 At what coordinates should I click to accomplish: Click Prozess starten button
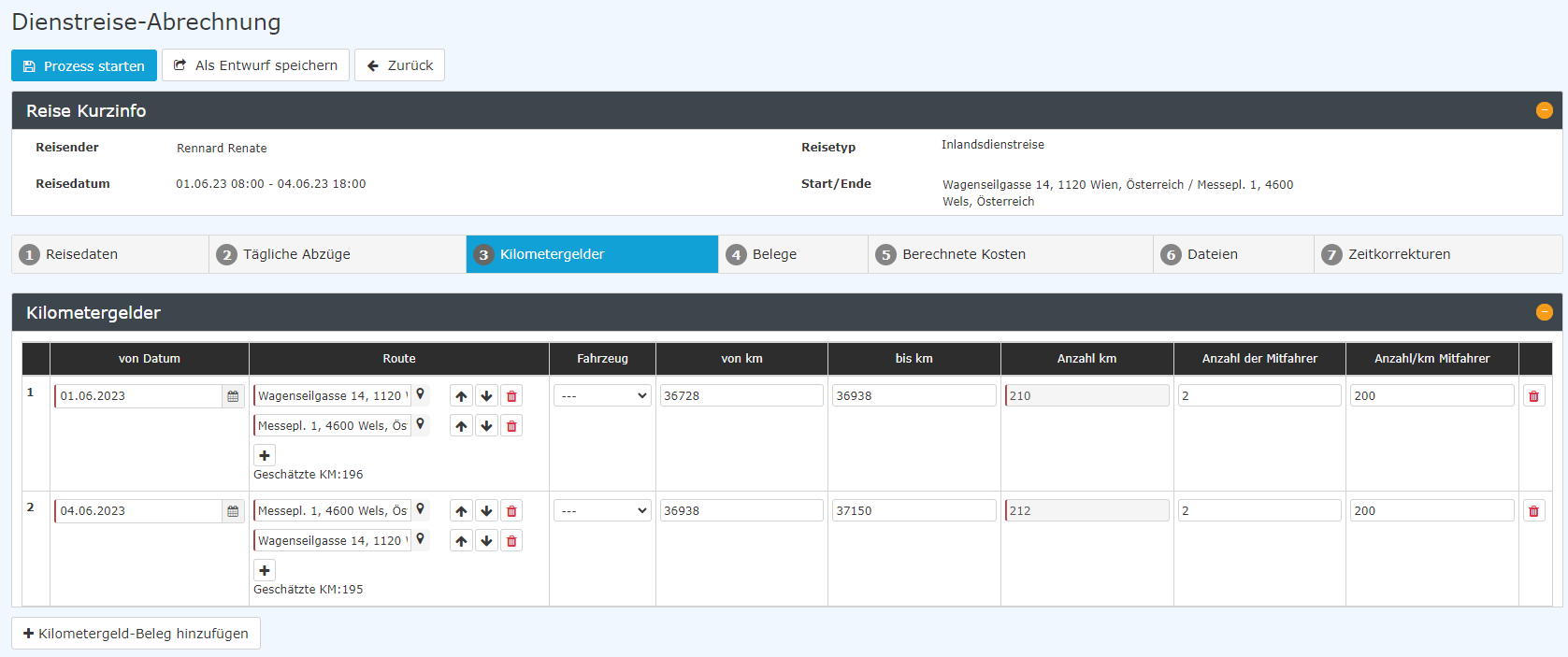[x=84, y=65]
